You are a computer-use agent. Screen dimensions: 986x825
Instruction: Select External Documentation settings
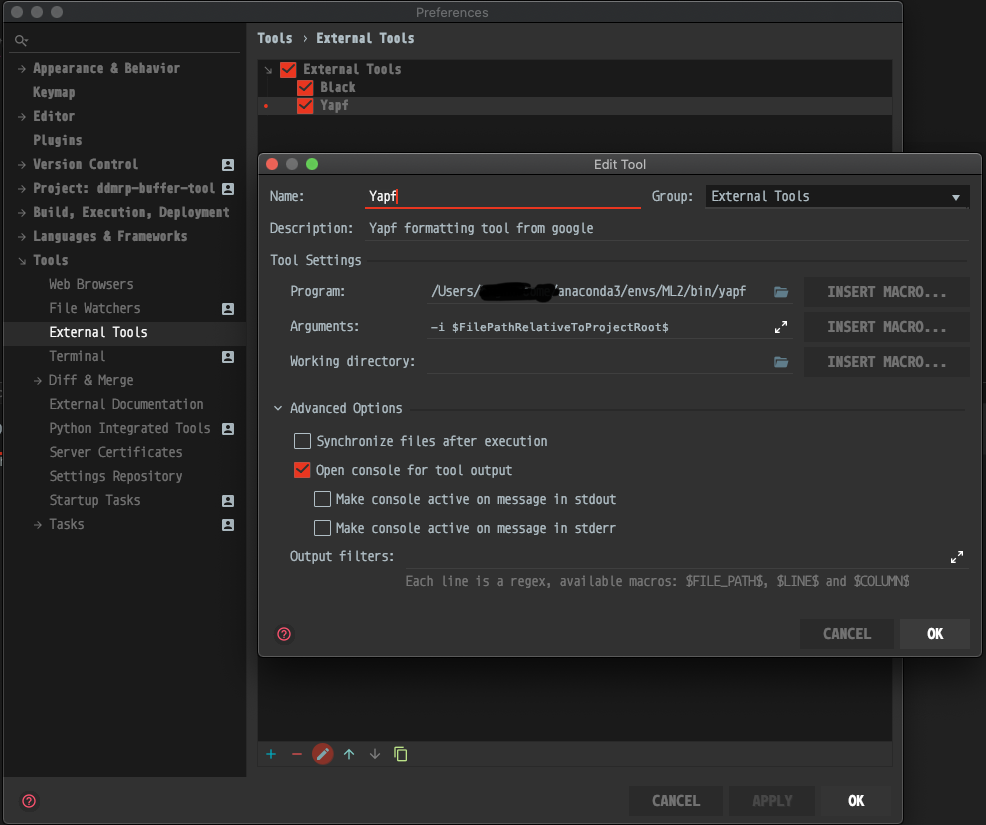(126, 404)
